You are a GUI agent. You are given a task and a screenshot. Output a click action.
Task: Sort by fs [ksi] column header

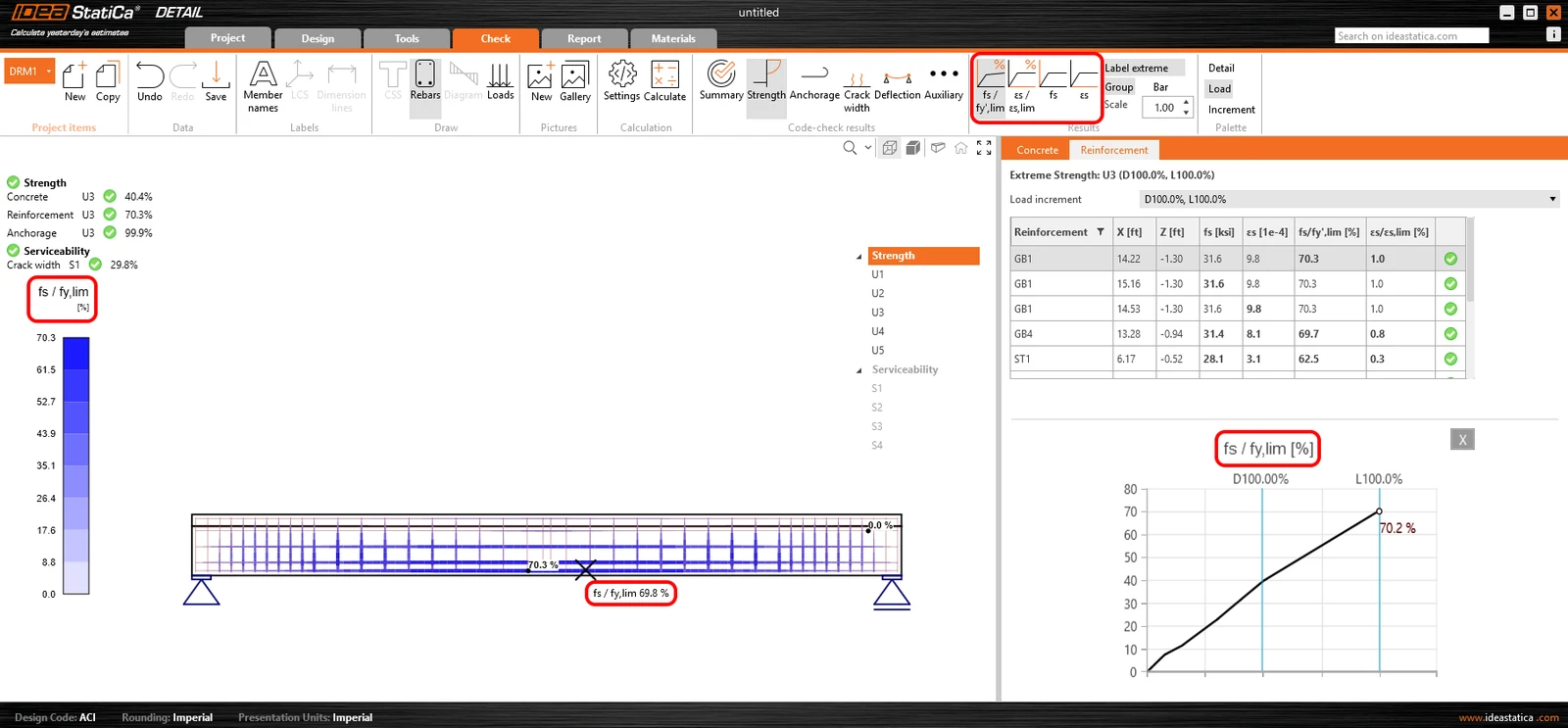click(1218, 232)
